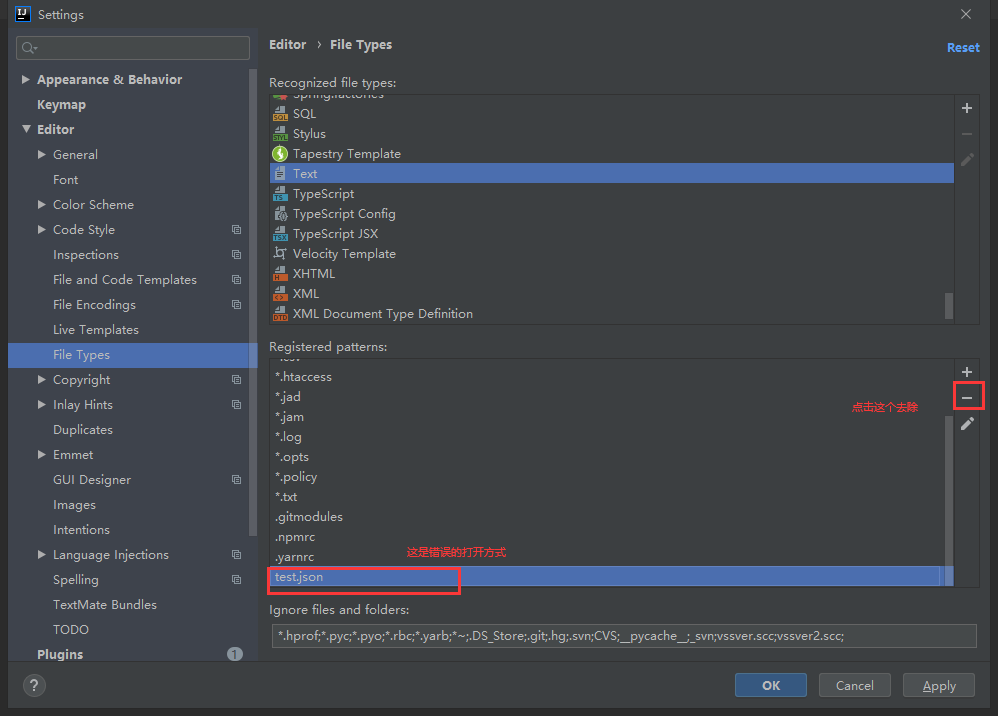The height and width of the screenshot is (716, 998).
Task: Click the IntelliJ logo in title bar
Action: coord(22,14)
